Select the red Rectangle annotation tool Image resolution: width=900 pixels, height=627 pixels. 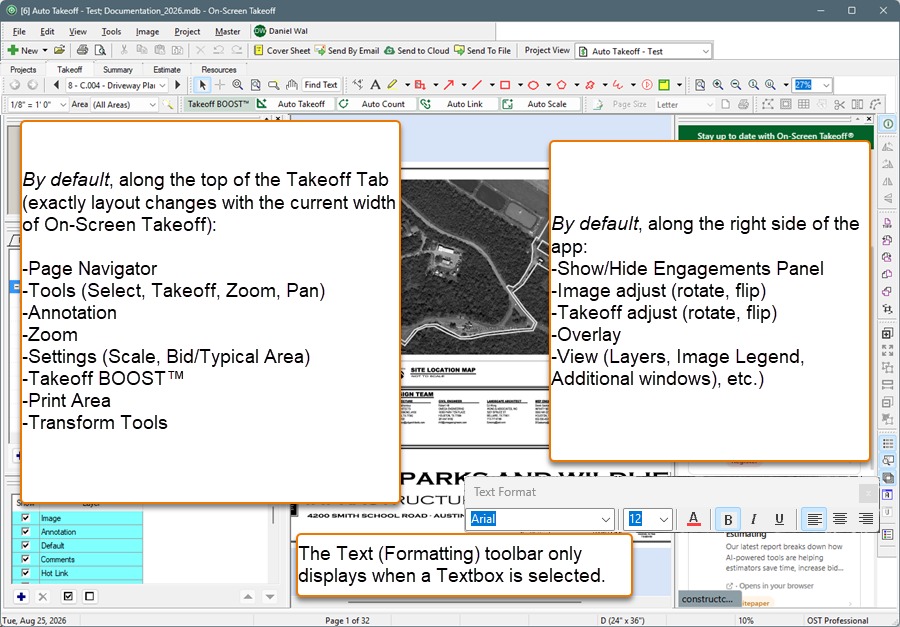coord(505,85)
